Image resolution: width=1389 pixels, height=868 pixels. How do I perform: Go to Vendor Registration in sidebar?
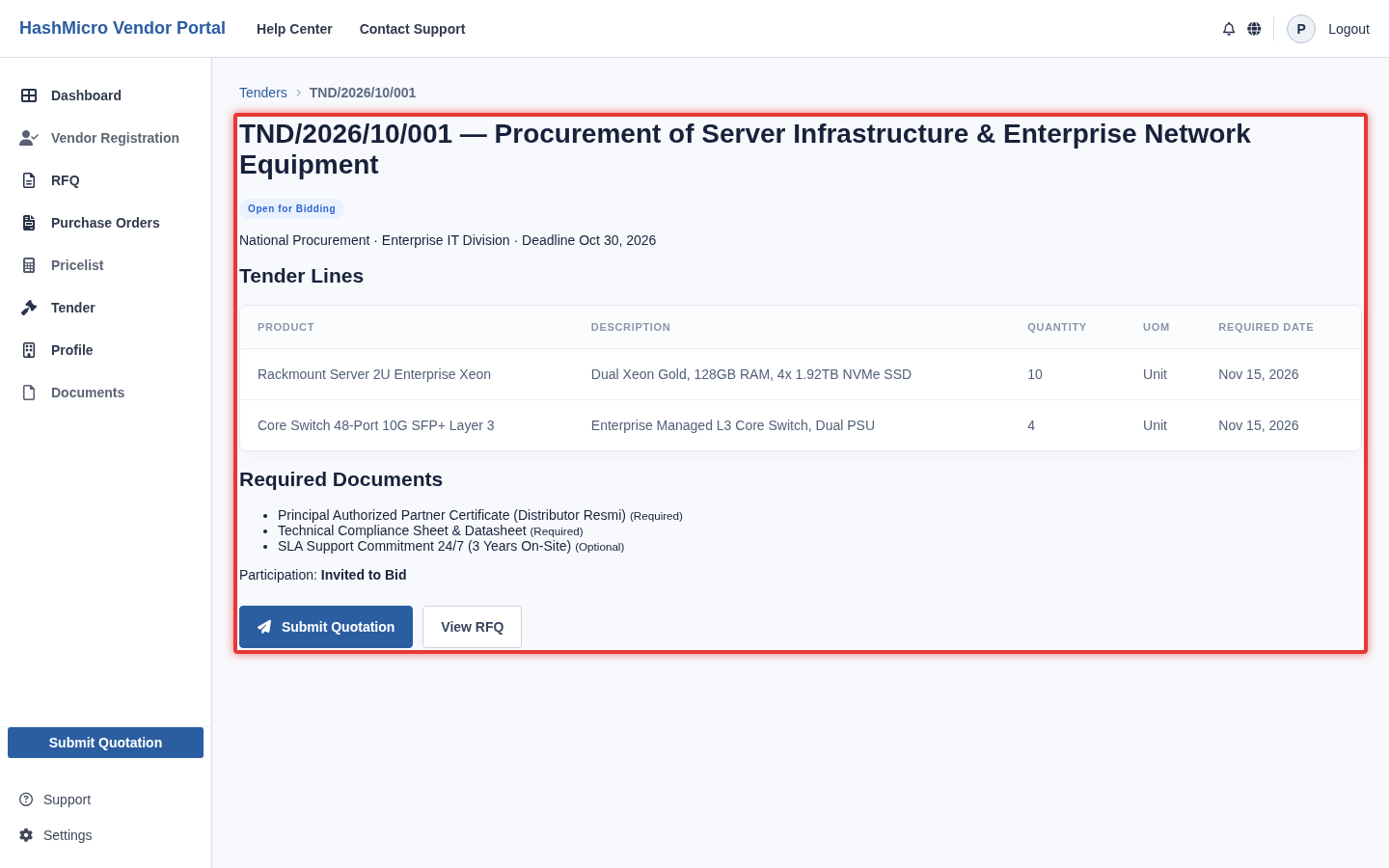105,138
